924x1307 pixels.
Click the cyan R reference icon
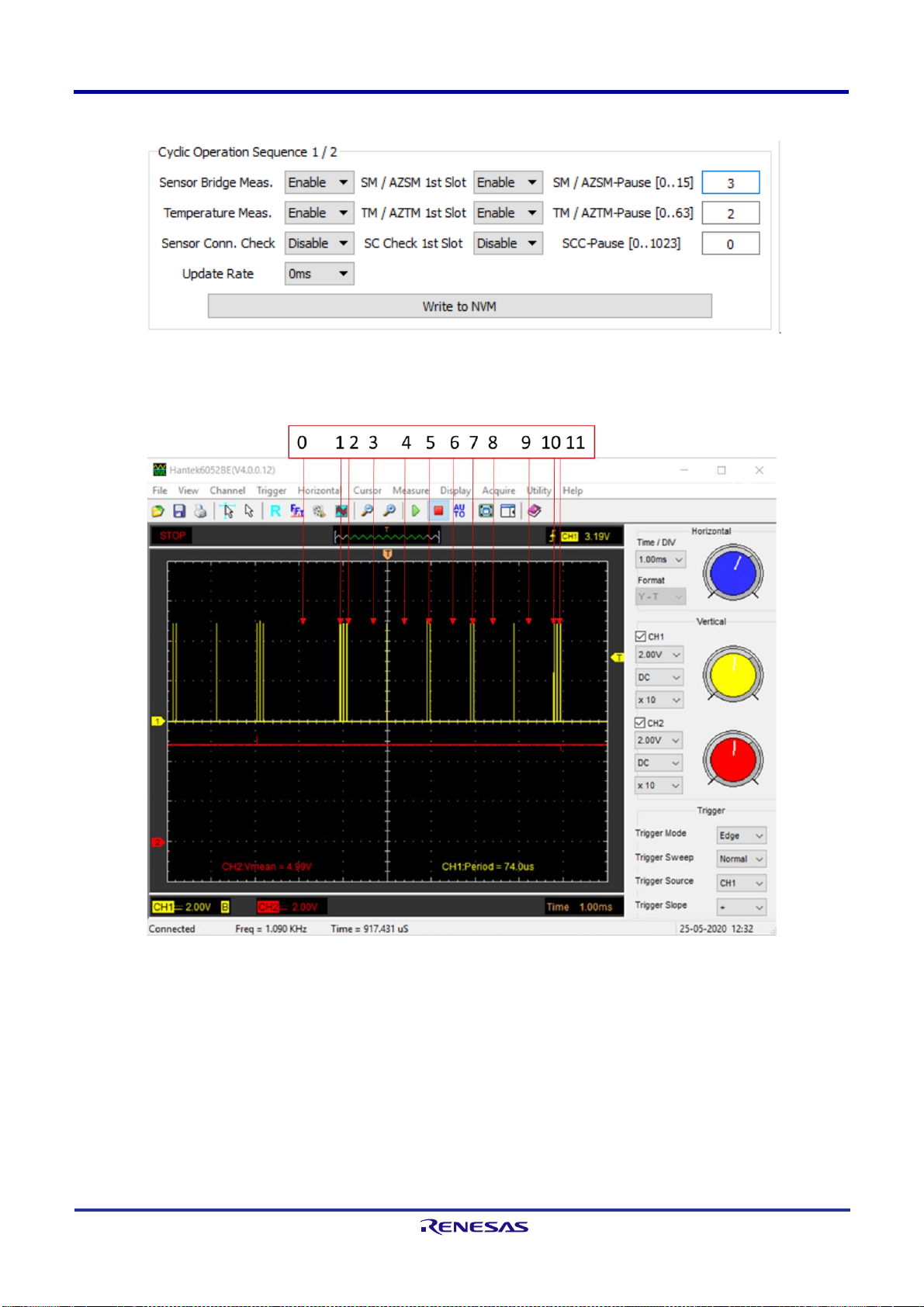pos(275,511)
